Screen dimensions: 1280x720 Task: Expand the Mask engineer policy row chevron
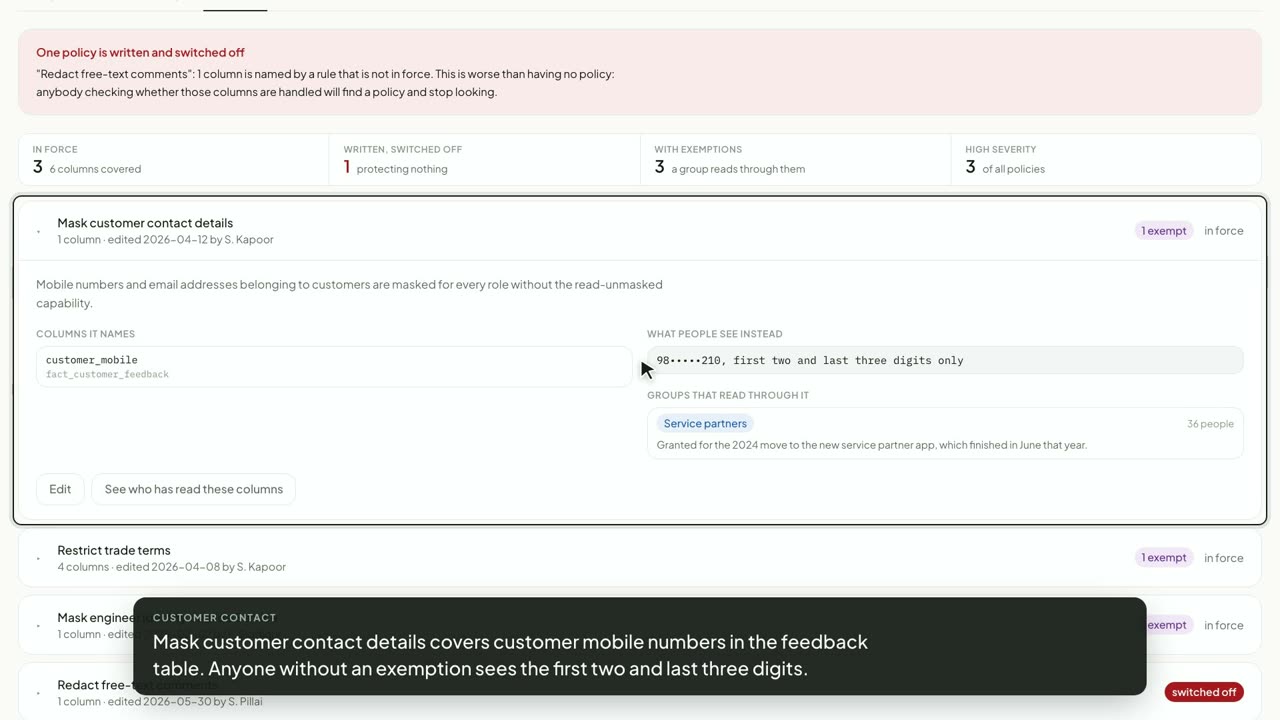[38, 626]
